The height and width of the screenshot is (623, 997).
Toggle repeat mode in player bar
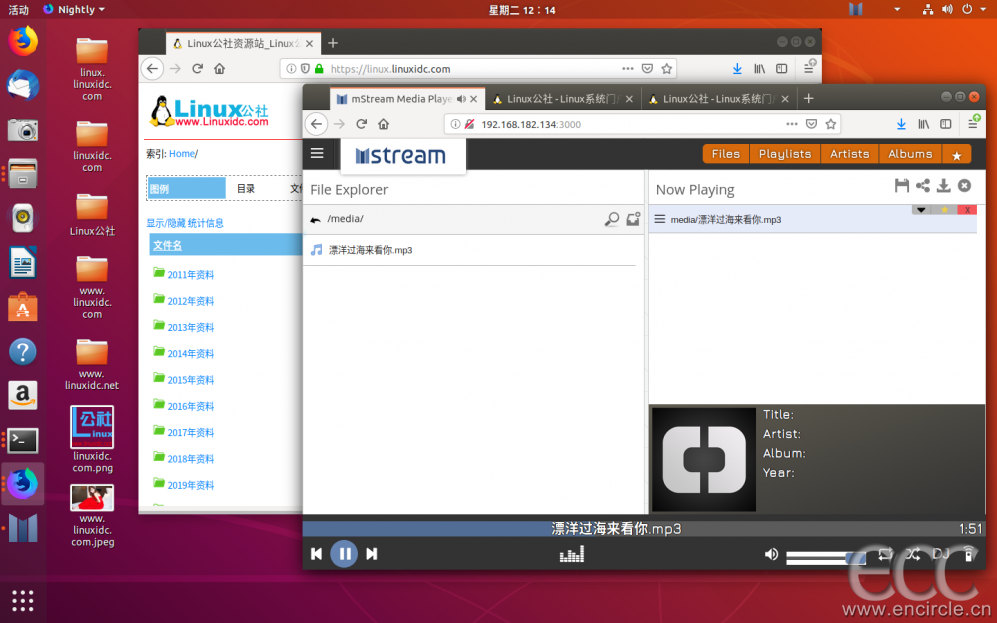click(885, 554)
